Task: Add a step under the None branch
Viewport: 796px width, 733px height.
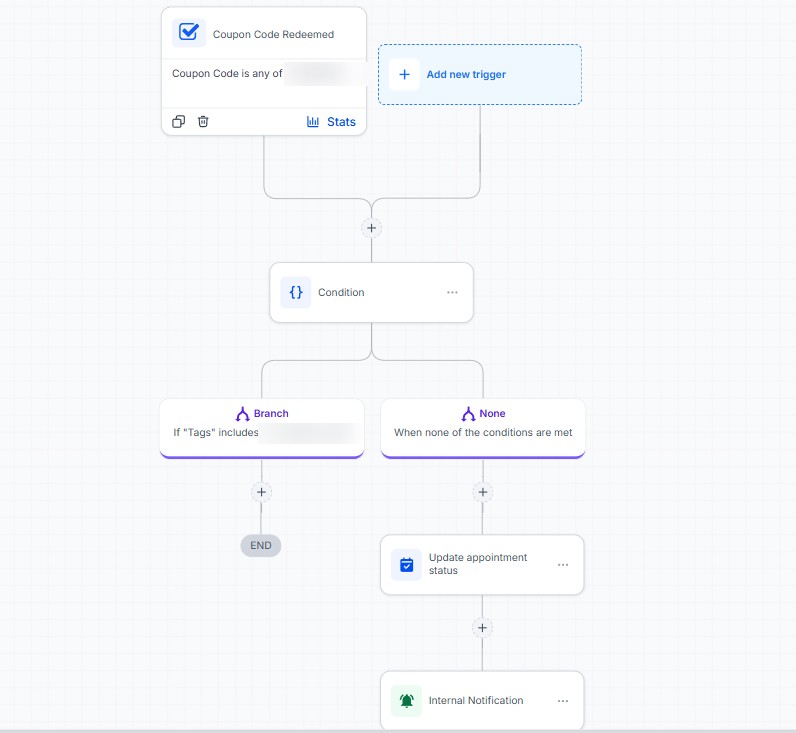Action: (x=483, y=492)
